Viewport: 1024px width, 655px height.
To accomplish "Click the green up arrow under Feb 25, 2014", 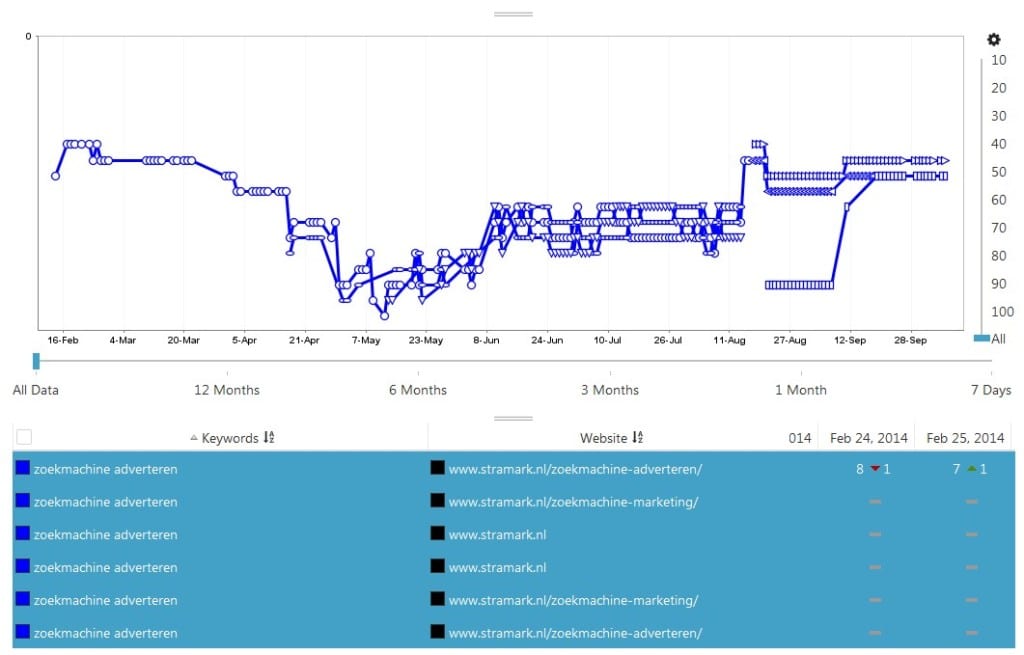I will point(972,469).
